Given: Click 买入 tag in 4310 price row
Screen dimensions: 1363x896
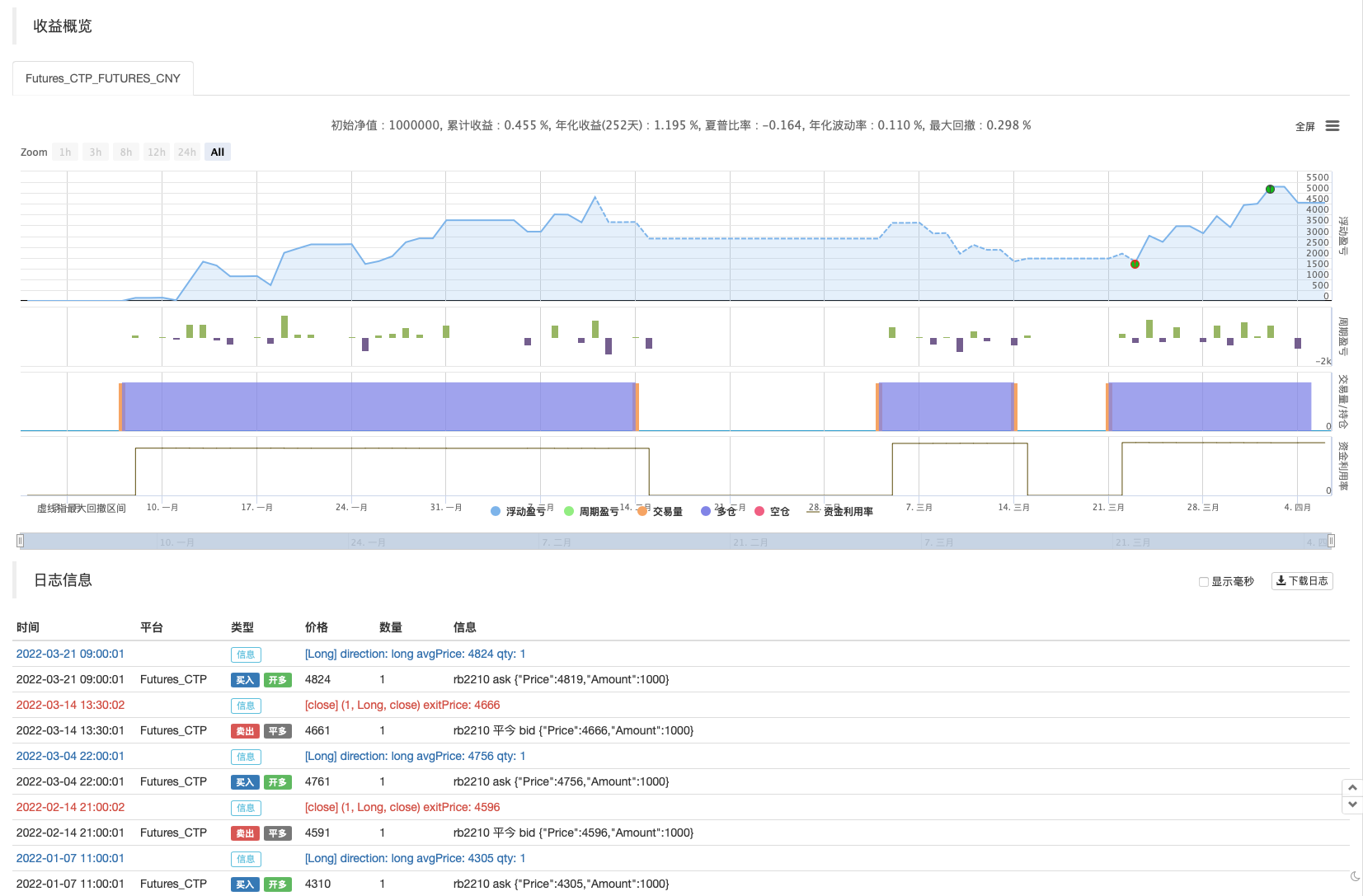Looking at the screenshot, I should click(245, 884).
